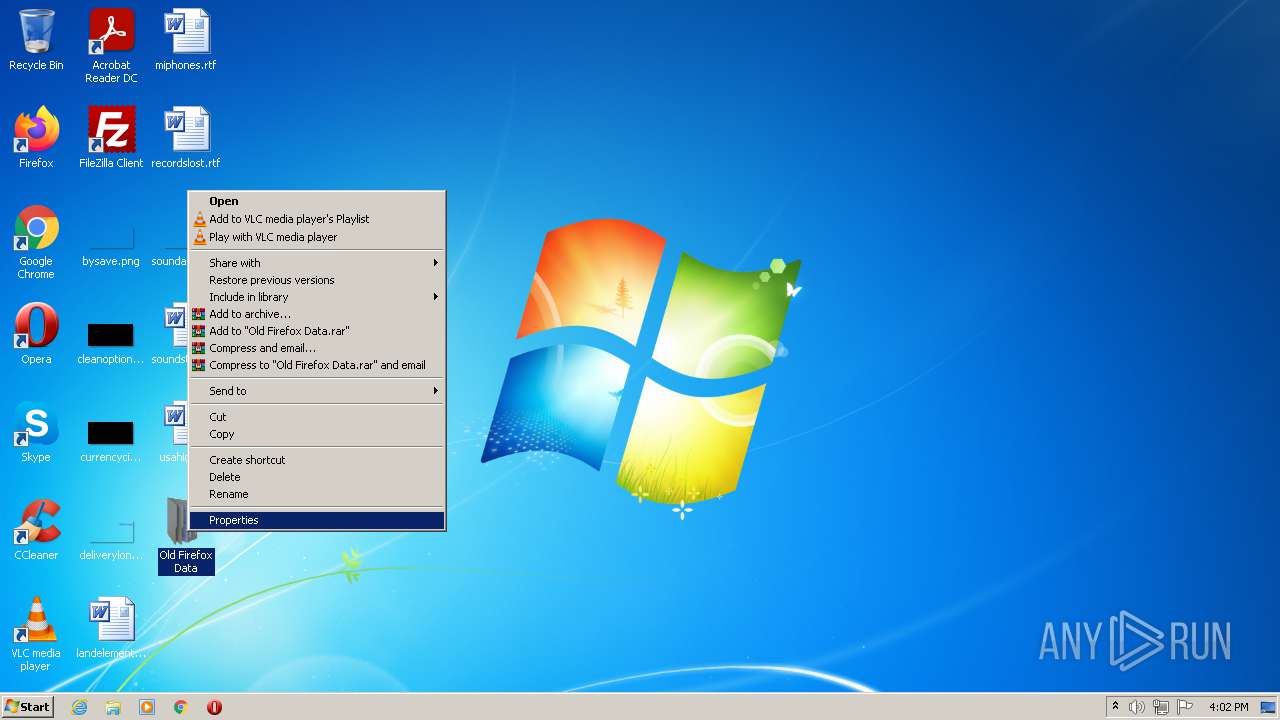Choose Add to archive...

coord(317,314)
